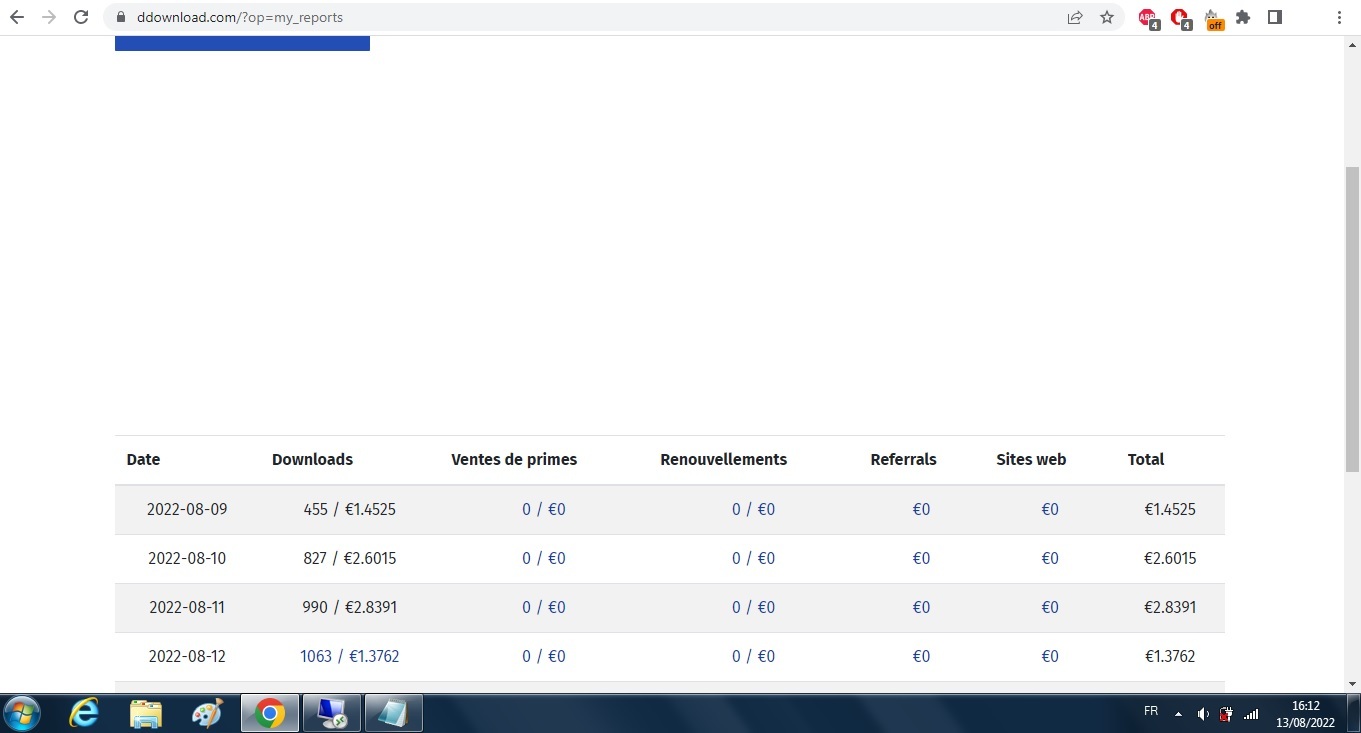
Task: Show hidden tray icons arrow
Action: click(x=1178, y=714)
